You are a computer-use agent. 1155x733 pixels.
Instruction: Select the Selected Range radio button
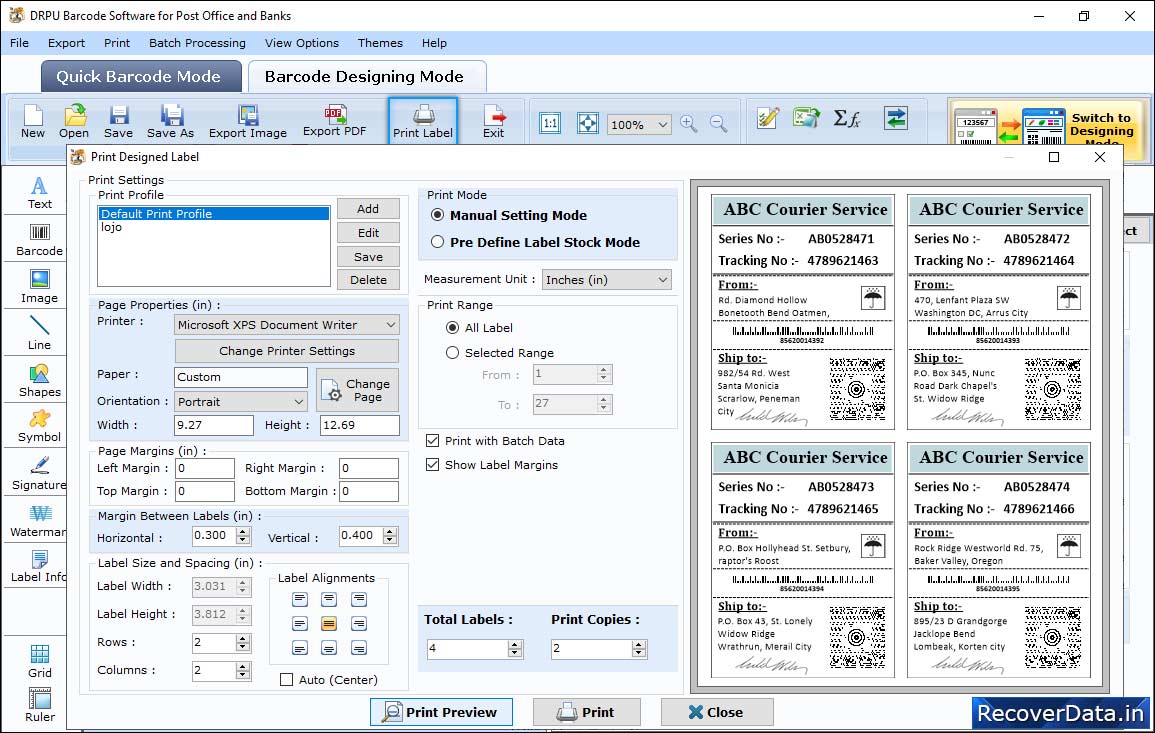pos(452,353)
